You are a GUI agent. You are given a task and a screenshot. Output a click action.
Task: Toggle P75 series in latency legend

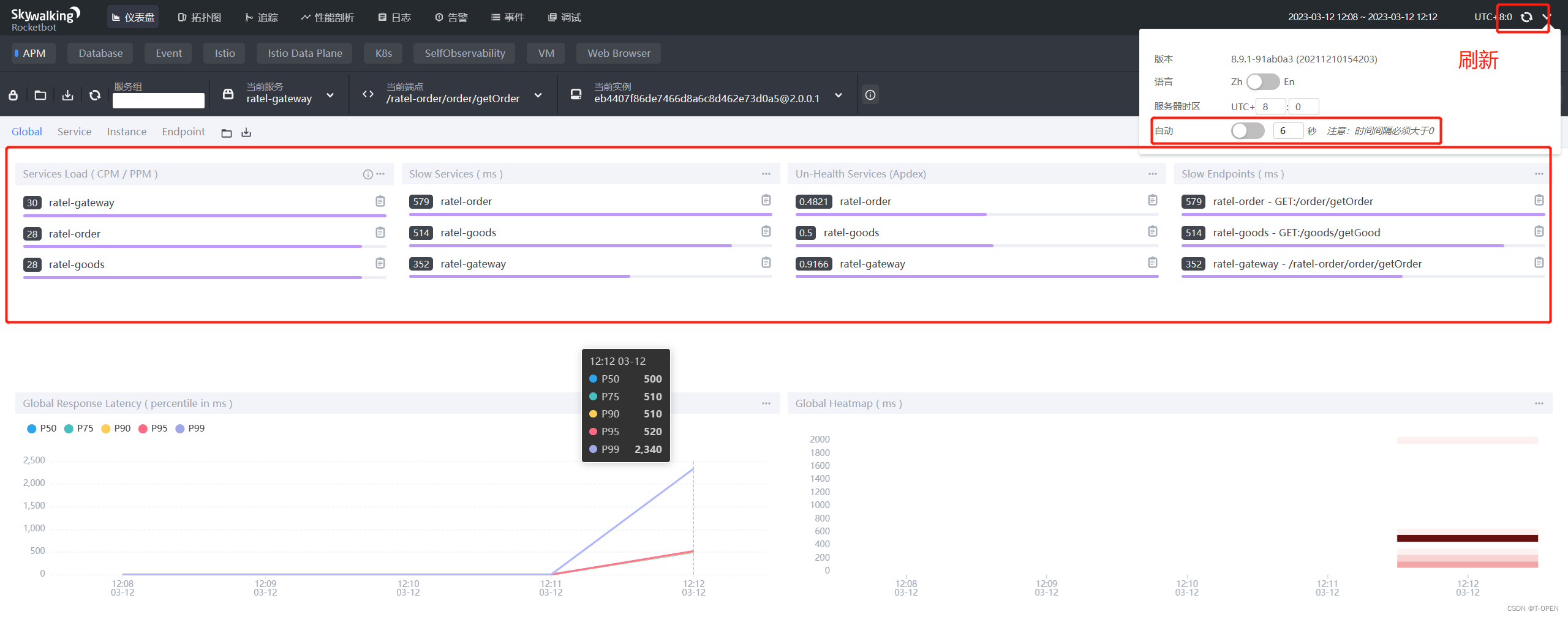tap(79, 428)
